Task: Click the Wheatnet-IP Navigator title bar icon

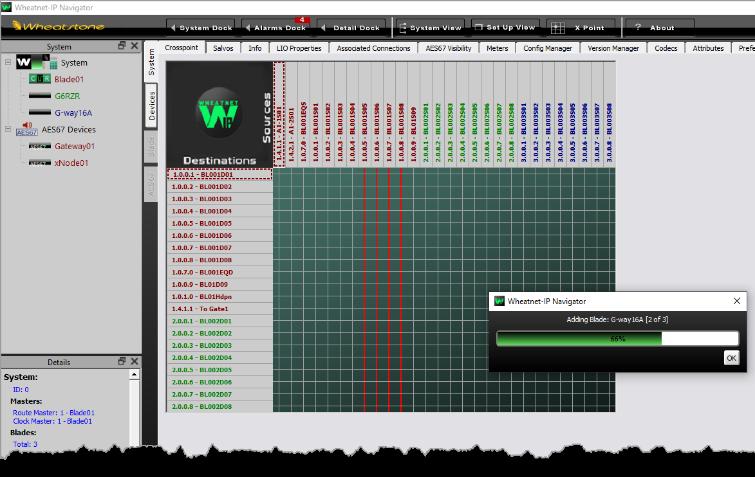Action: 6,7
